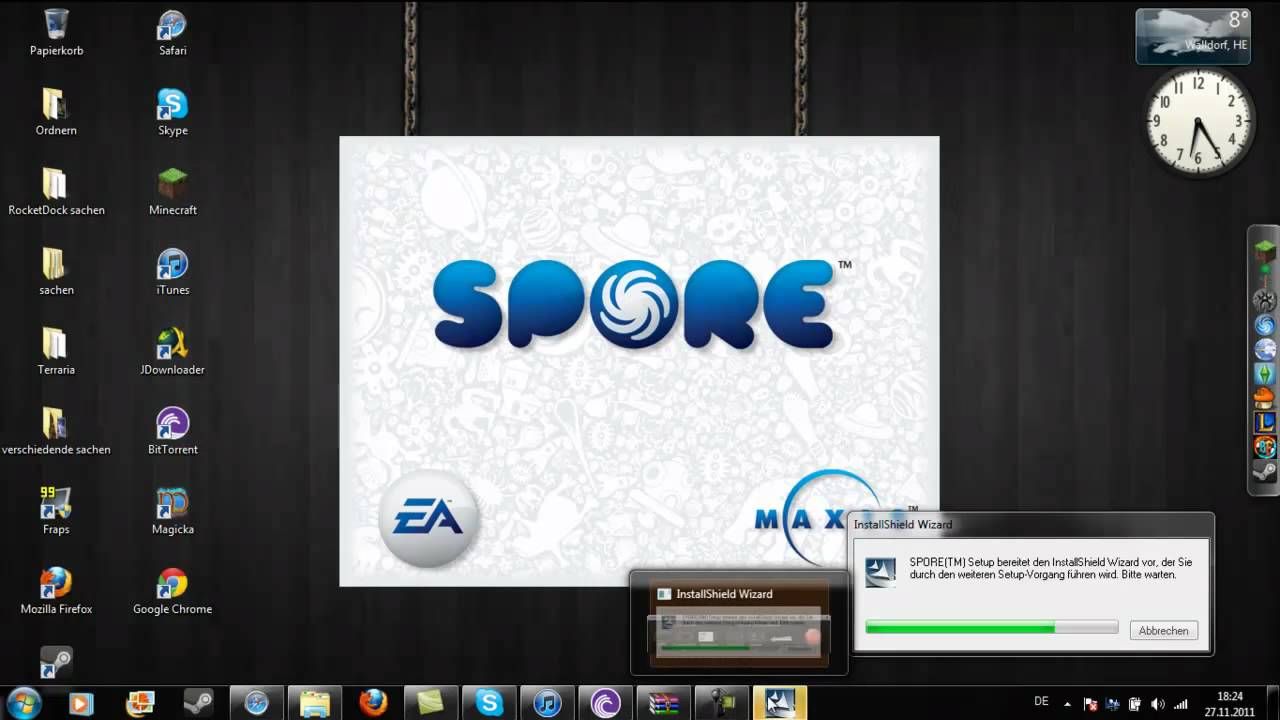Viewport: 1280px width, 720px height.
Task: Select the RocketDock sachen folder
Action: (x=56, y=192)
